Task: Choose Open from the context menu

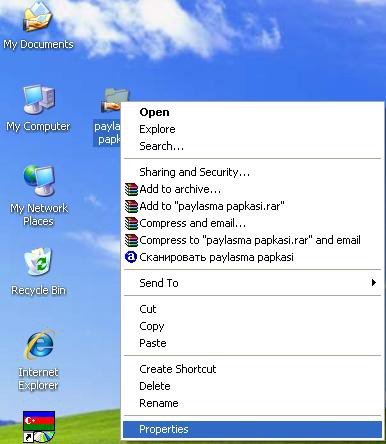Action: (252, 112)
